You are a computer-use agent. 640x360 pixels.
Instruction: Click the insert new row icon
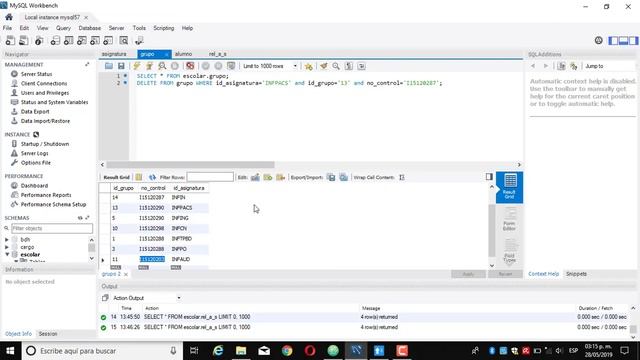268,177
